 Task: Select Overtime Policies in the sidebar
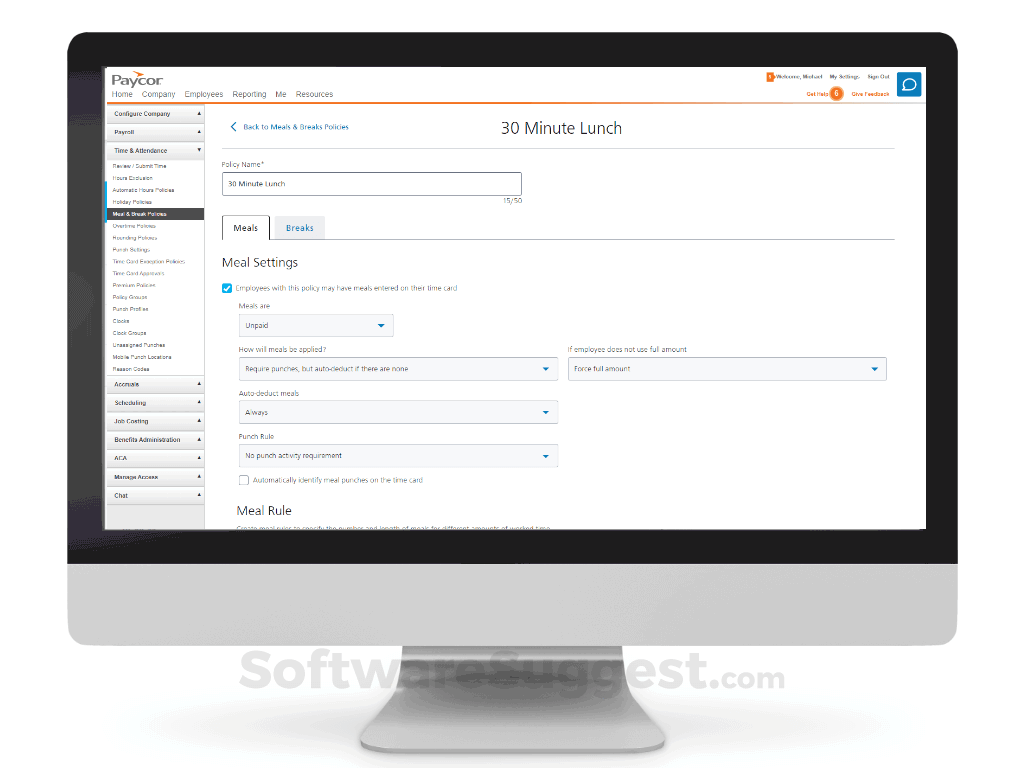tap(142, 225)
